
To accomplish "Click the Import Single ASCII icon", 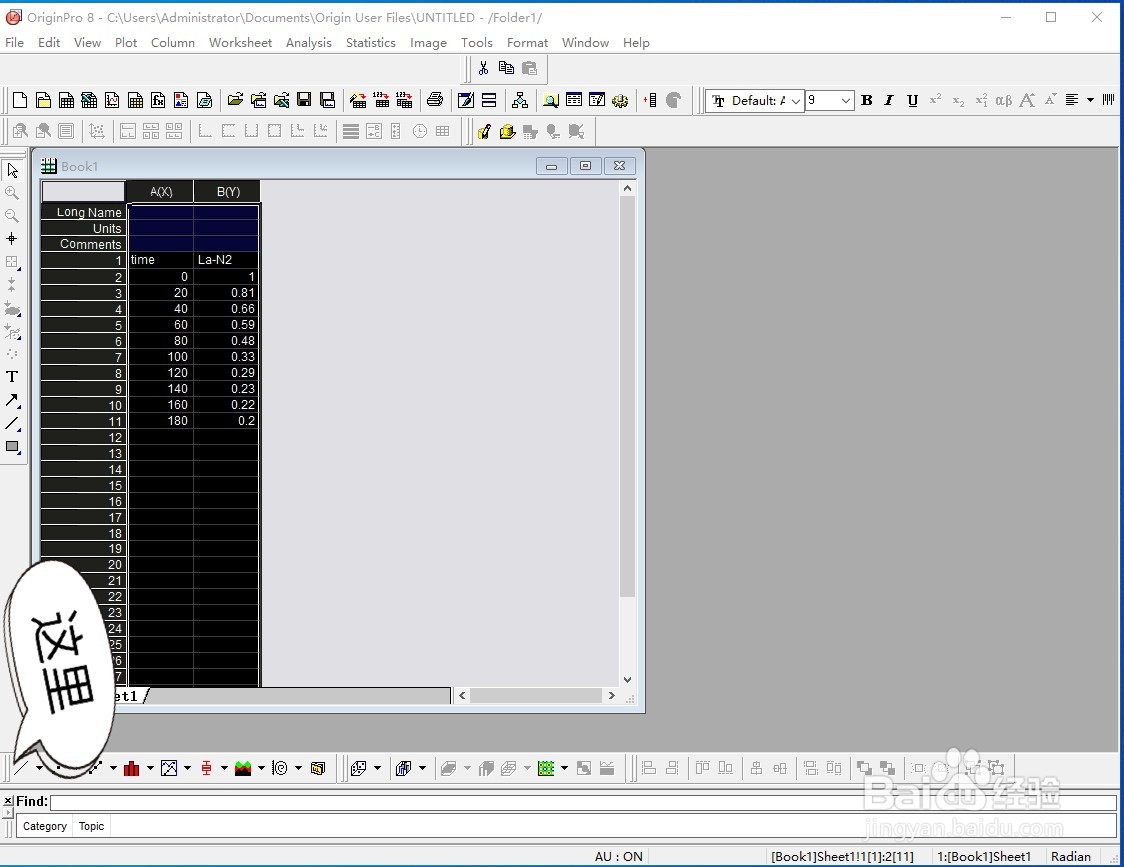I will [381, 100].
